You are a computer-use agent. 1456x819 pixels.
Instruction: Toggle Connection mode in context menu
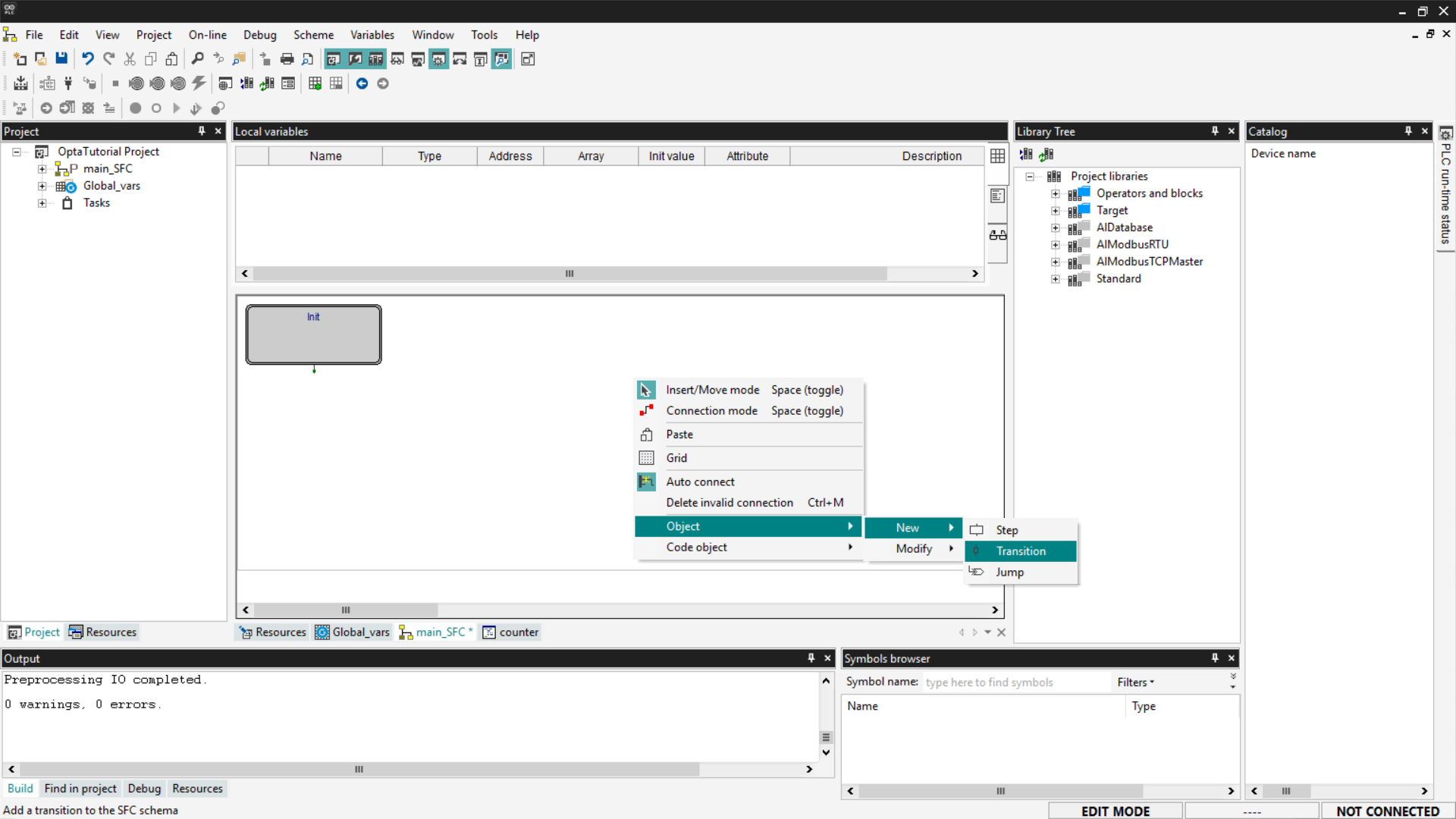click(x=711, y=410)
